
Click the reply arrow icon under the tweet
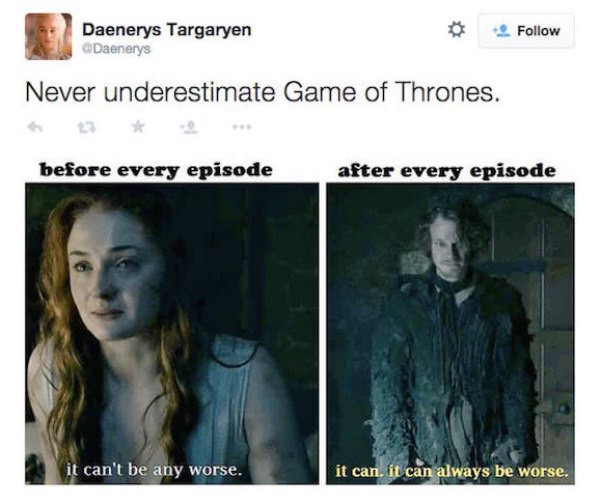35,127
